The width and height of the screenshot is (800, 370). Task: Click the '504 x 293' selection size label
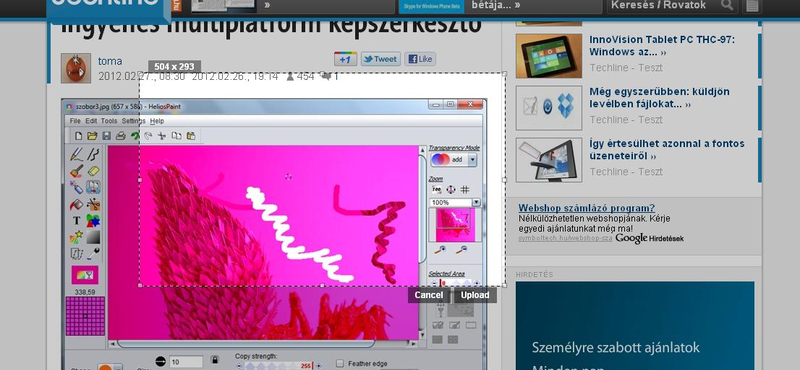tap(174, 66)
